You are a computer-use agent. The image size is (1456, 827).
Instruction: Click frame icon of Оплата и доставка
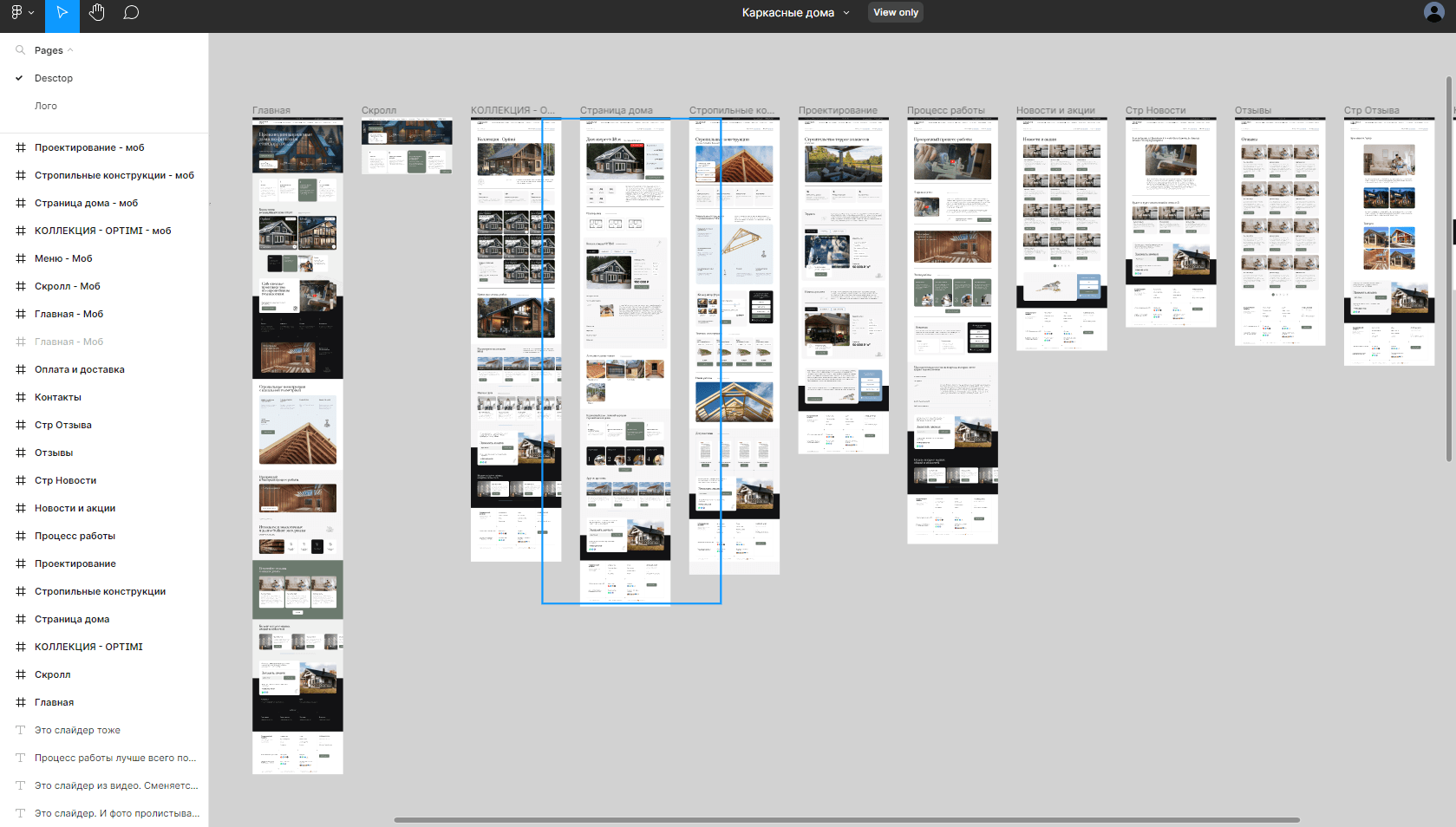[x=21, y=369]
